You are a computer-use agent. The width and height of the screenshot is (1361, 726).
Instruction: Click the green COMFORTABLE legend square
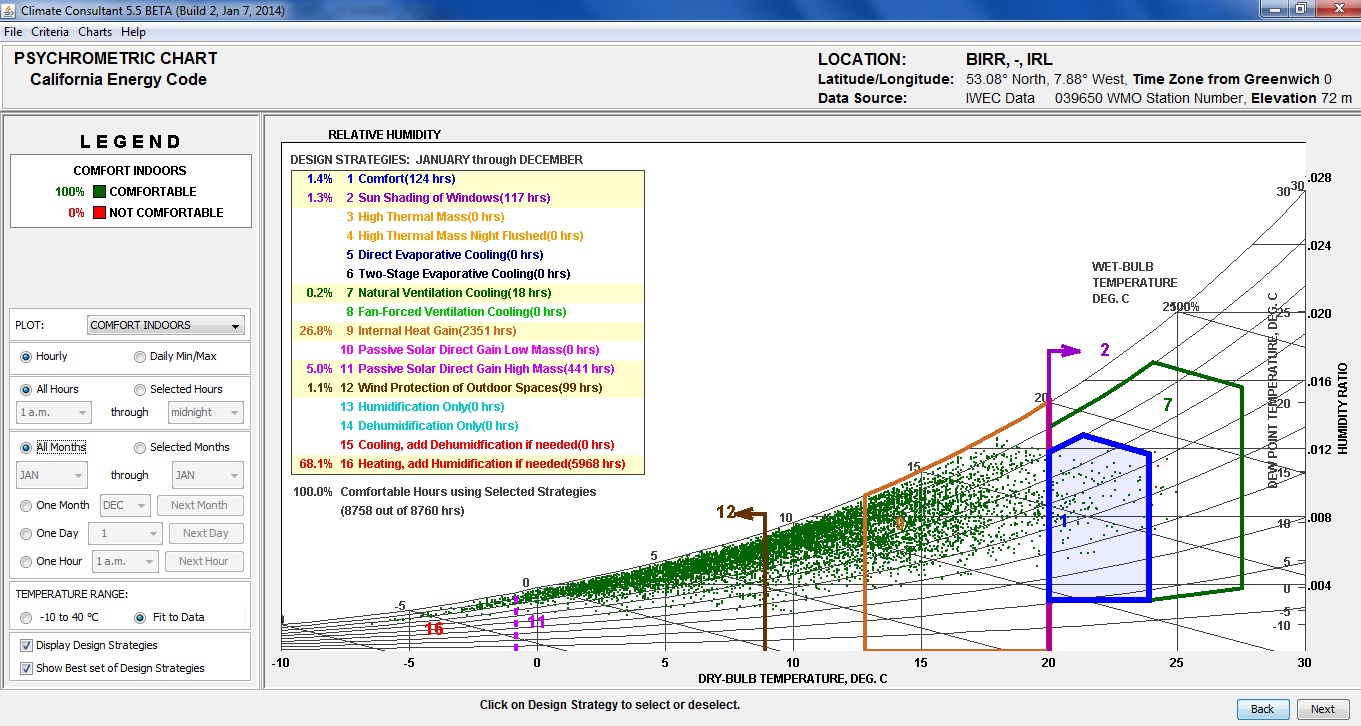99,192
